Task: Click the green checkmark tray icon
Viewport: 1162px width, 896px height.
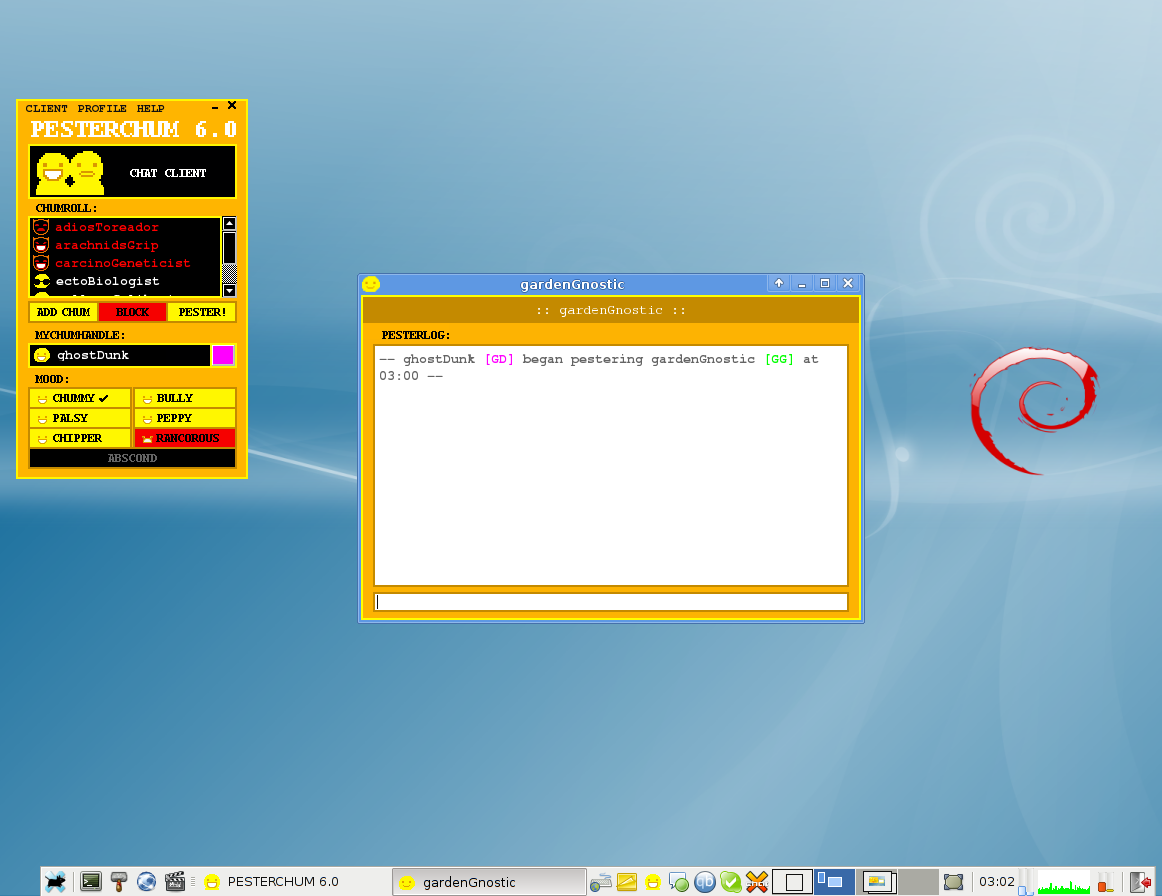Action: [x=731, y=881]
